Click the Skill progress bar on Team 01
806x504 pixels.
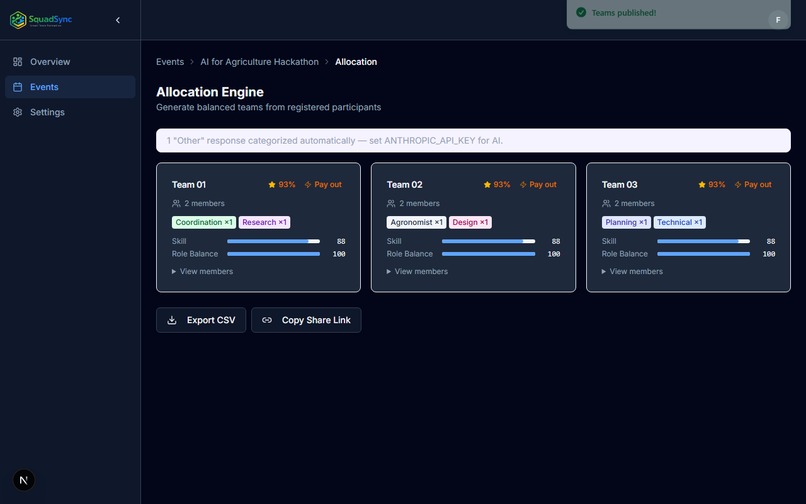tap(273, 241)
